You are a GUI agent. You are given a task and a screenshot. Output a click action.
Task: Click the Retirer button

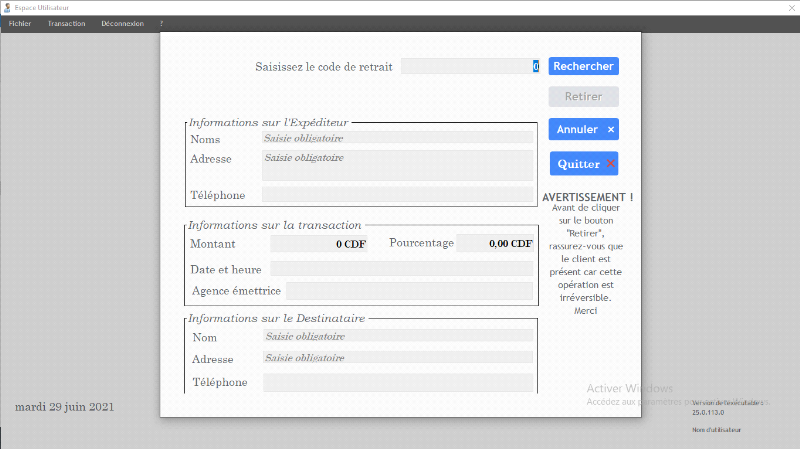pyautogui.click(x=583, y=97)
